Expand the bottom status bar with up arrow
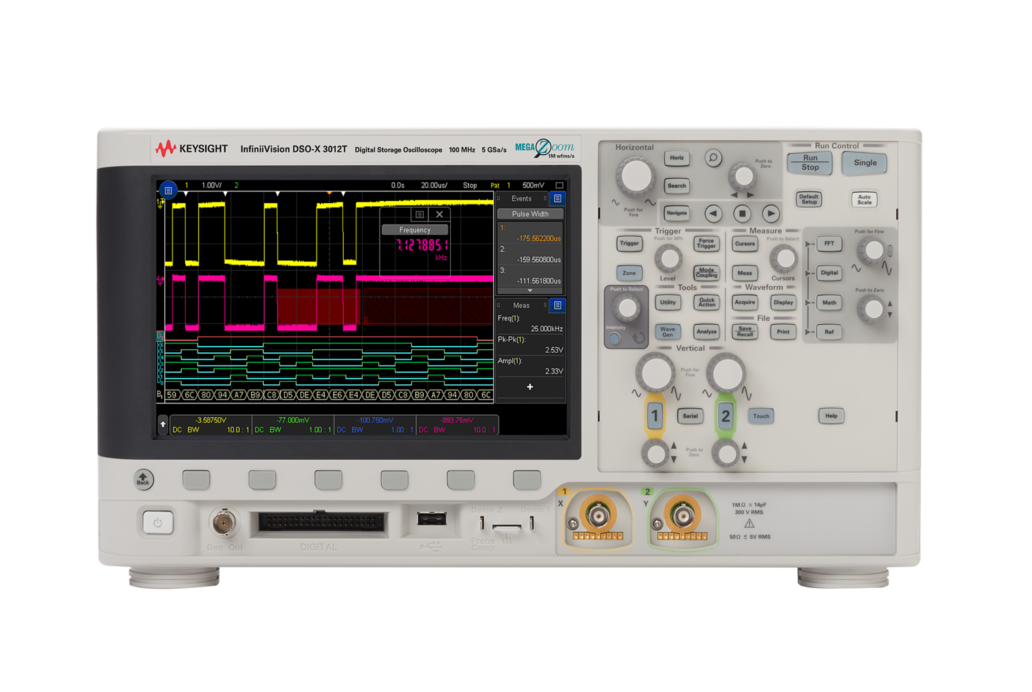The height and width of the screenshot is (692, 1032). pyautogui.click(x=163, y=424)
